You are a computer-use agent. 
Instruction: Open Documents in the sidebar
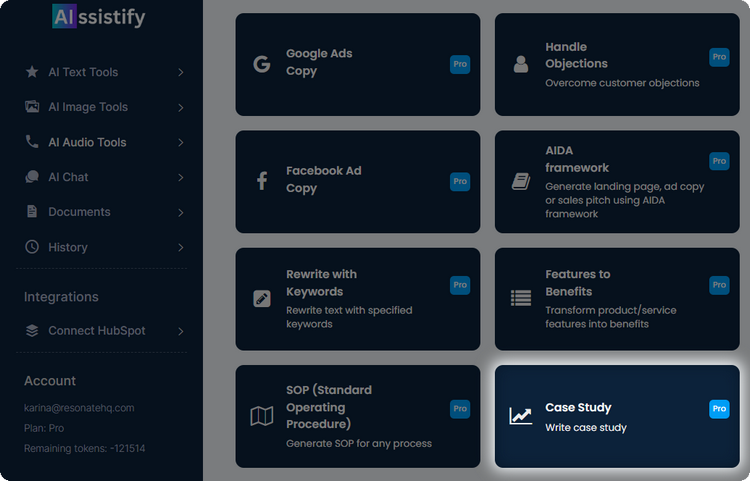[x=79, y=212]
